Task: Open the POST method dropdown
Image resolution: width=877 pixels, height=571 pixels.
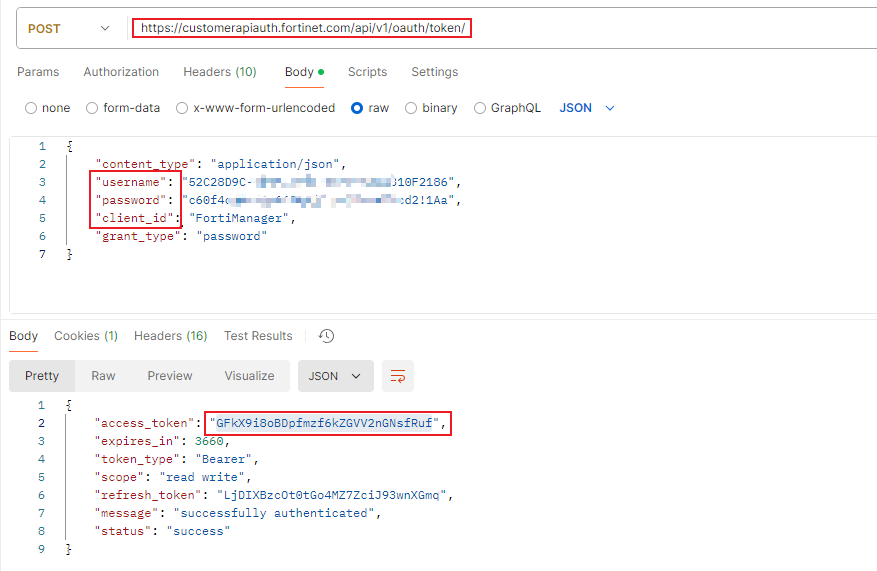Action: coord(68,29)
